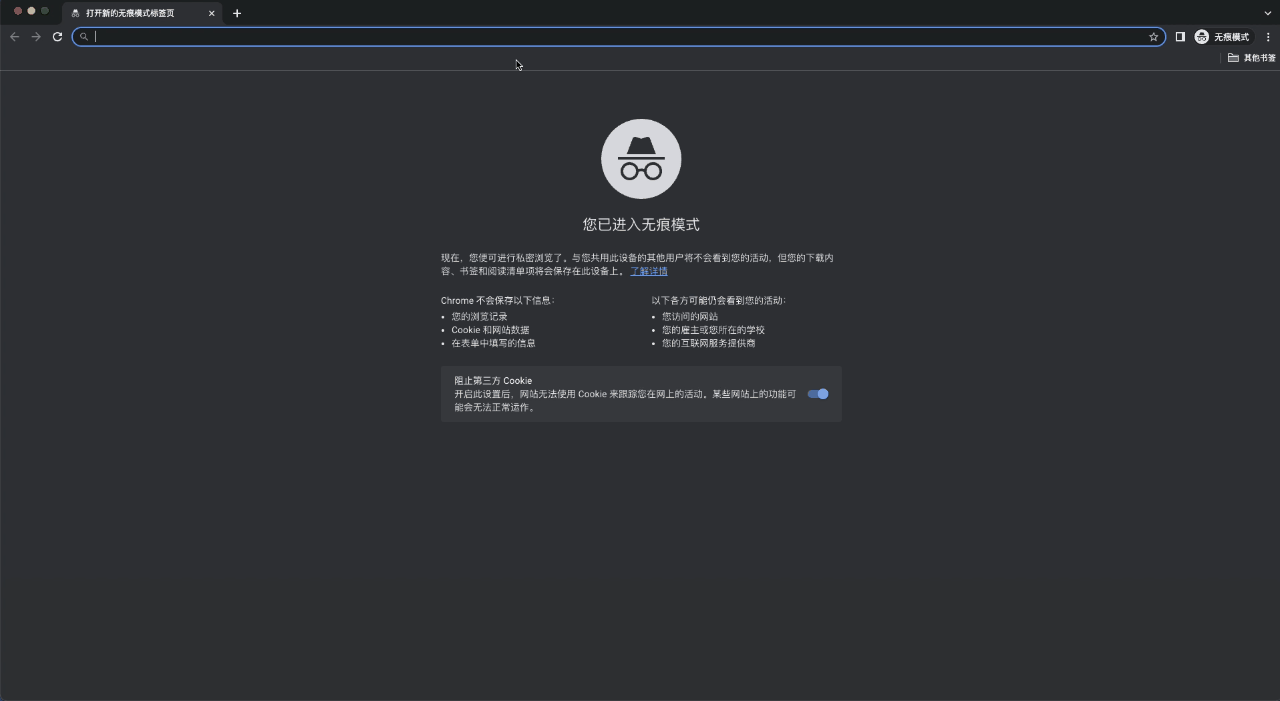Click the incognito hat illustration on the page
This screenshot has width=1280, height=701.
pyautogui.click(x=640, y=158)
